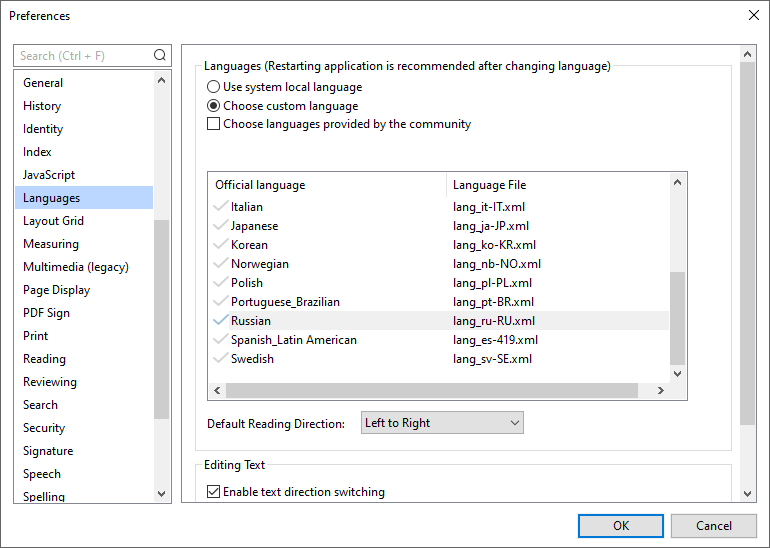Open Default Reading Direction dropdown
Screen dimensions: 770x548
[x=442, y=423]
